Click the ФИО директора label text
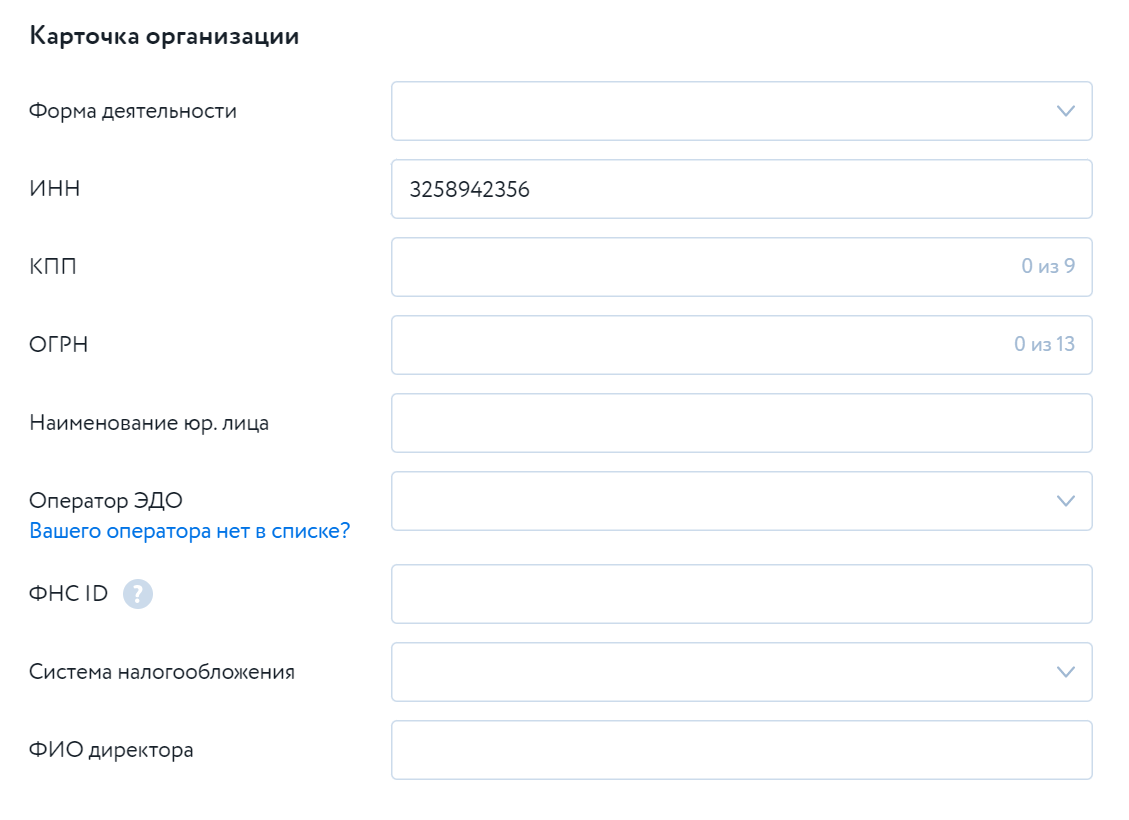This screenshot has height=820, width=1129. (112, 750)
